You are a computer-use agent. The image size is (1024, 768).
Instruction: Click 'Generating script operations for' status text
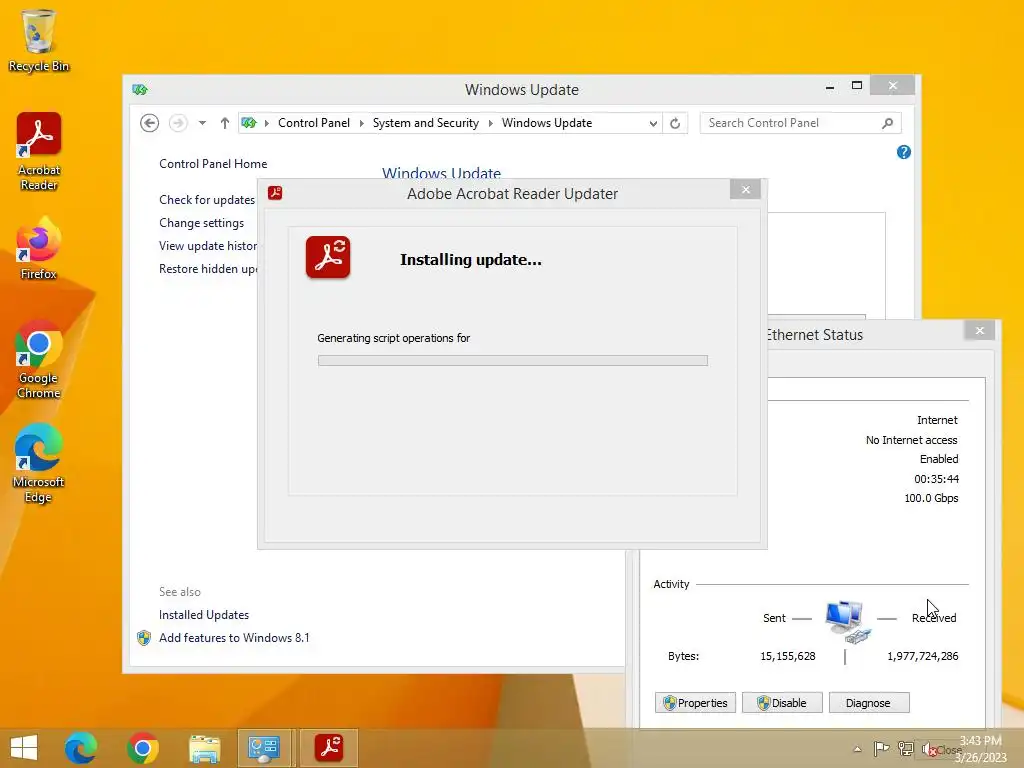394,338
